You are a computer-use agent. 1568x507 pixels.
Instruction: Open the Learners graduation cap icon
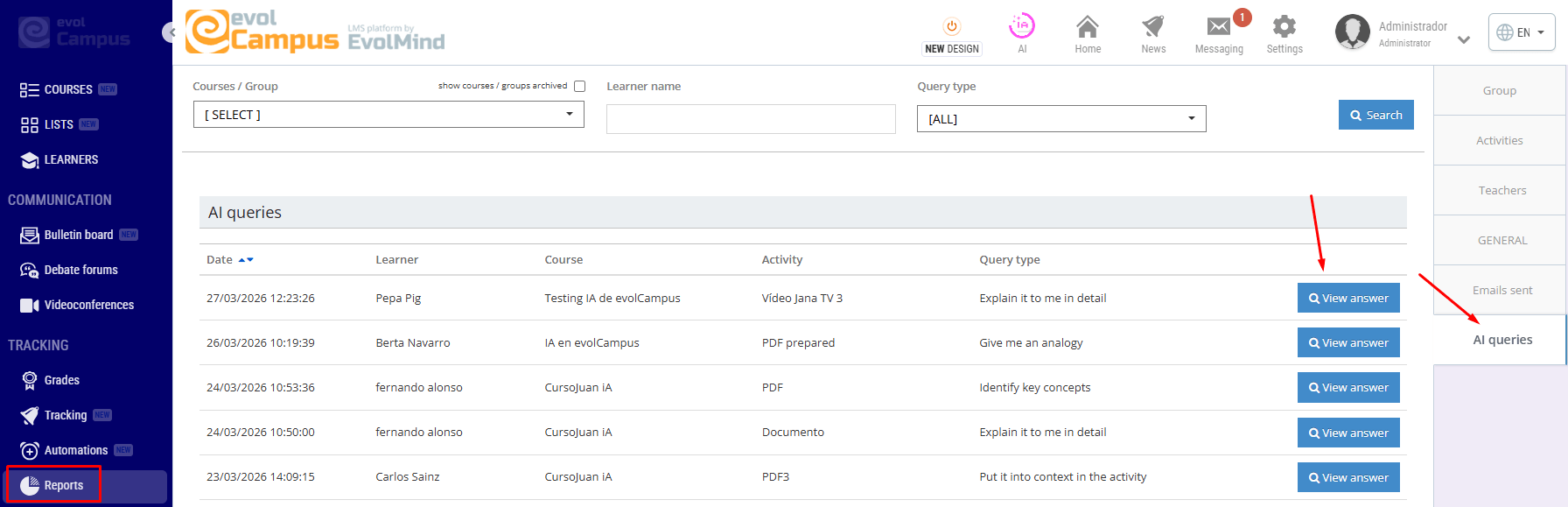pos(30,160)
